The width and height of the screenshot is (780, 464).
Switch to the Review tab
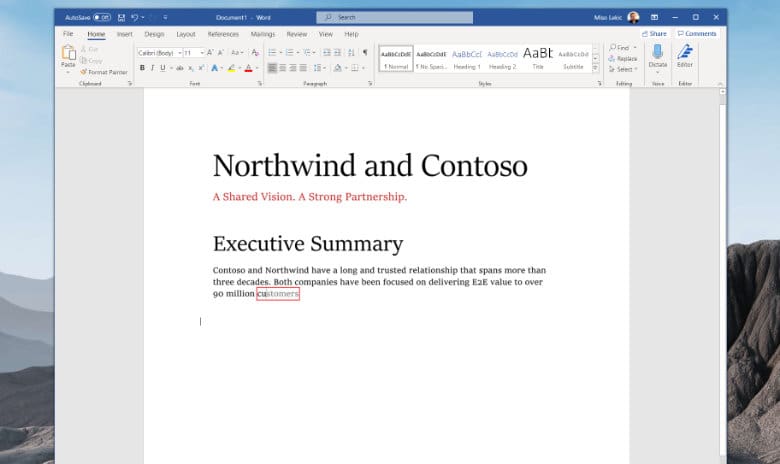pos(296,34)
